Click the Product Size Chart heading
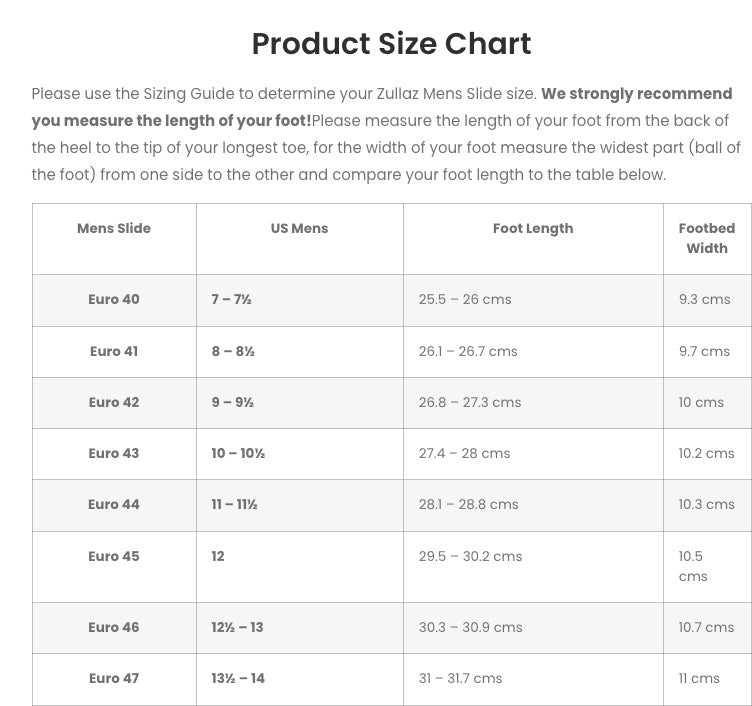This screenshot has height=706, width=752. (391, 44)
